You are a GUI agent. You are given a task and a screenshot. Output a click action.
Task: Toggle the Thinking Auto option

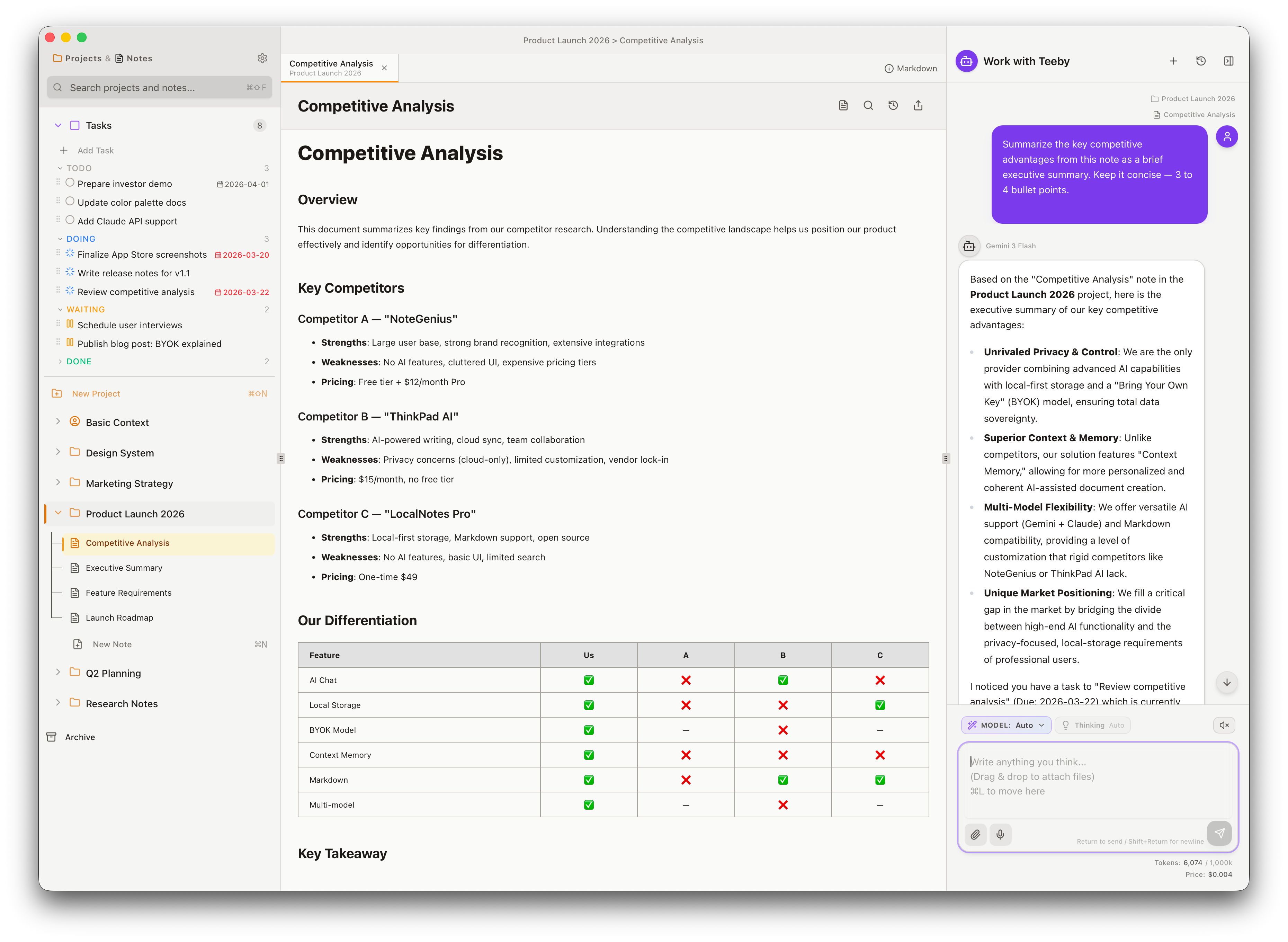click(1093, 725)
